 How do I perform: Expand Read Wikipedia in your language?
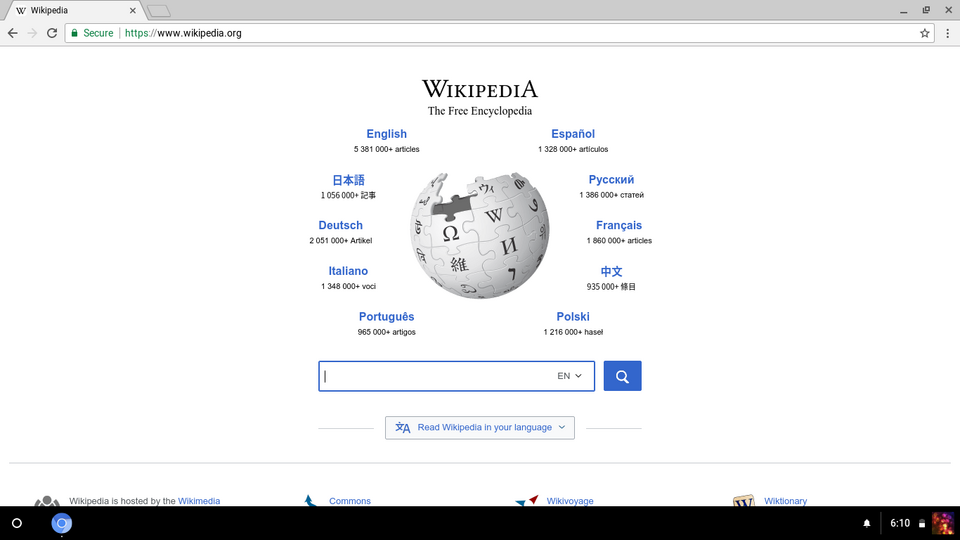pyautogui.click(x=479, y=427)
